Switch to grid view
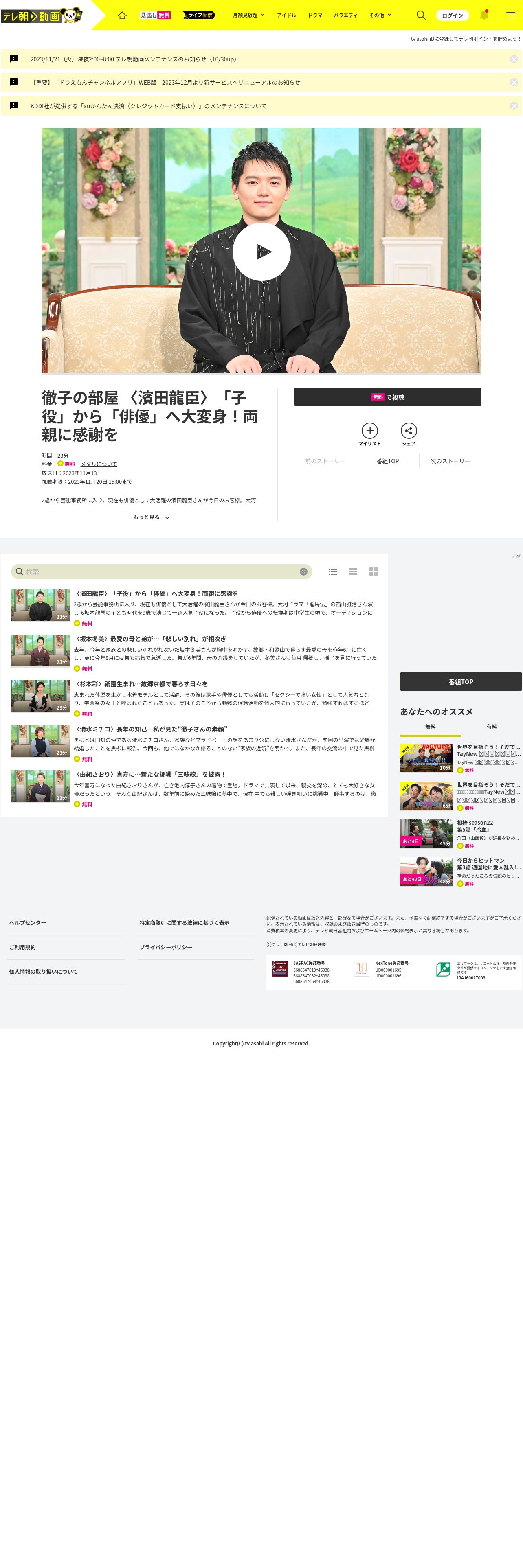The width and height of the screenshot is (523, 1568). 373,572
